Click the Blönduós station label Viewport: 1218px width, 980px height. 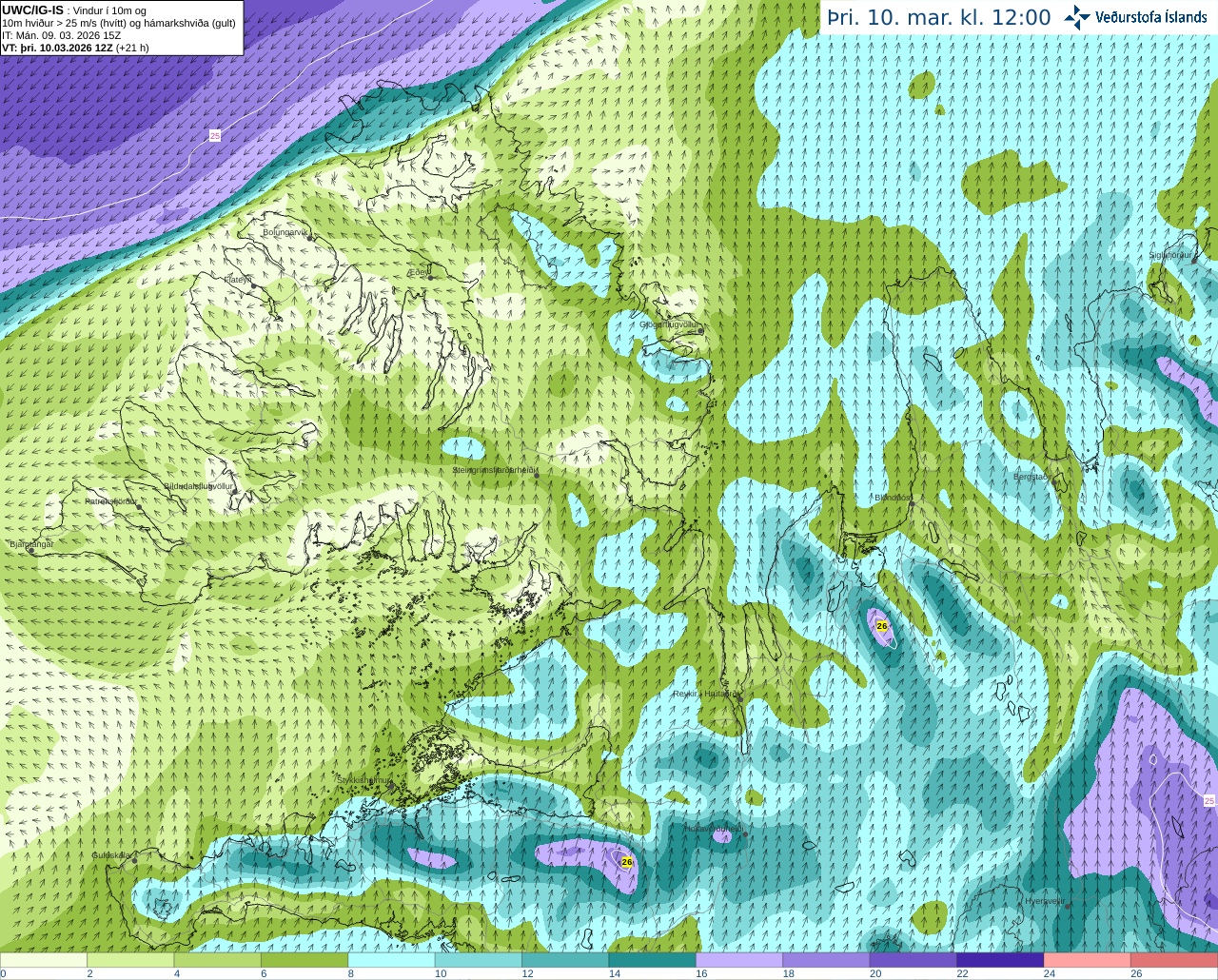(893, 498)
